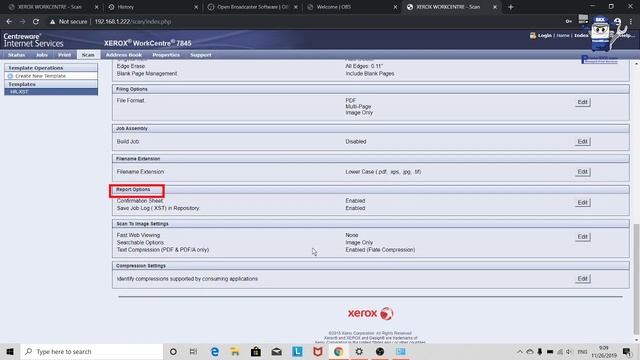
Task: Switch to the History browser tab
Action: coord(151,7)
